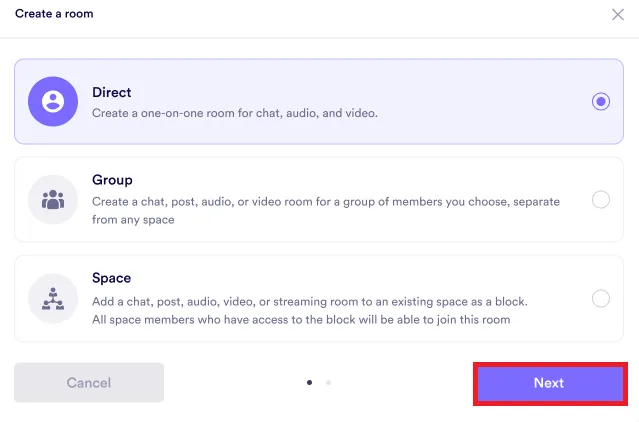Click the Group option title
This screenshot has height=422, width=639.
[112, 180]
